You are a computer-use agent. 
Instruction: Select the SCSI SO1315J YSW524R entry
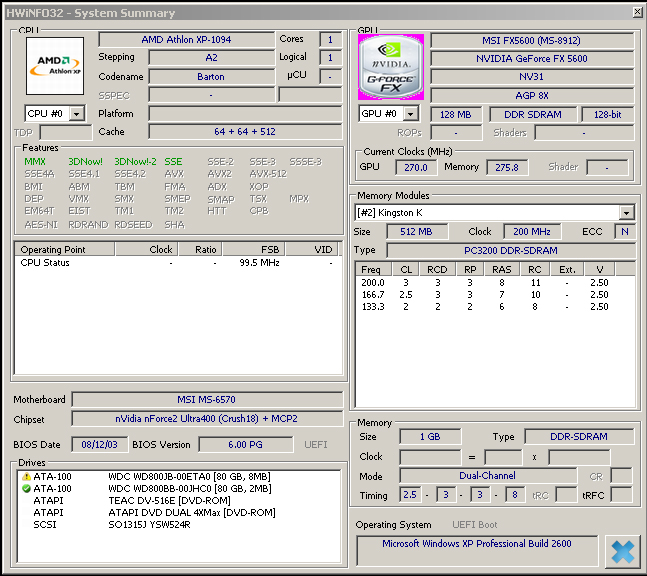[x=179, y=524]
